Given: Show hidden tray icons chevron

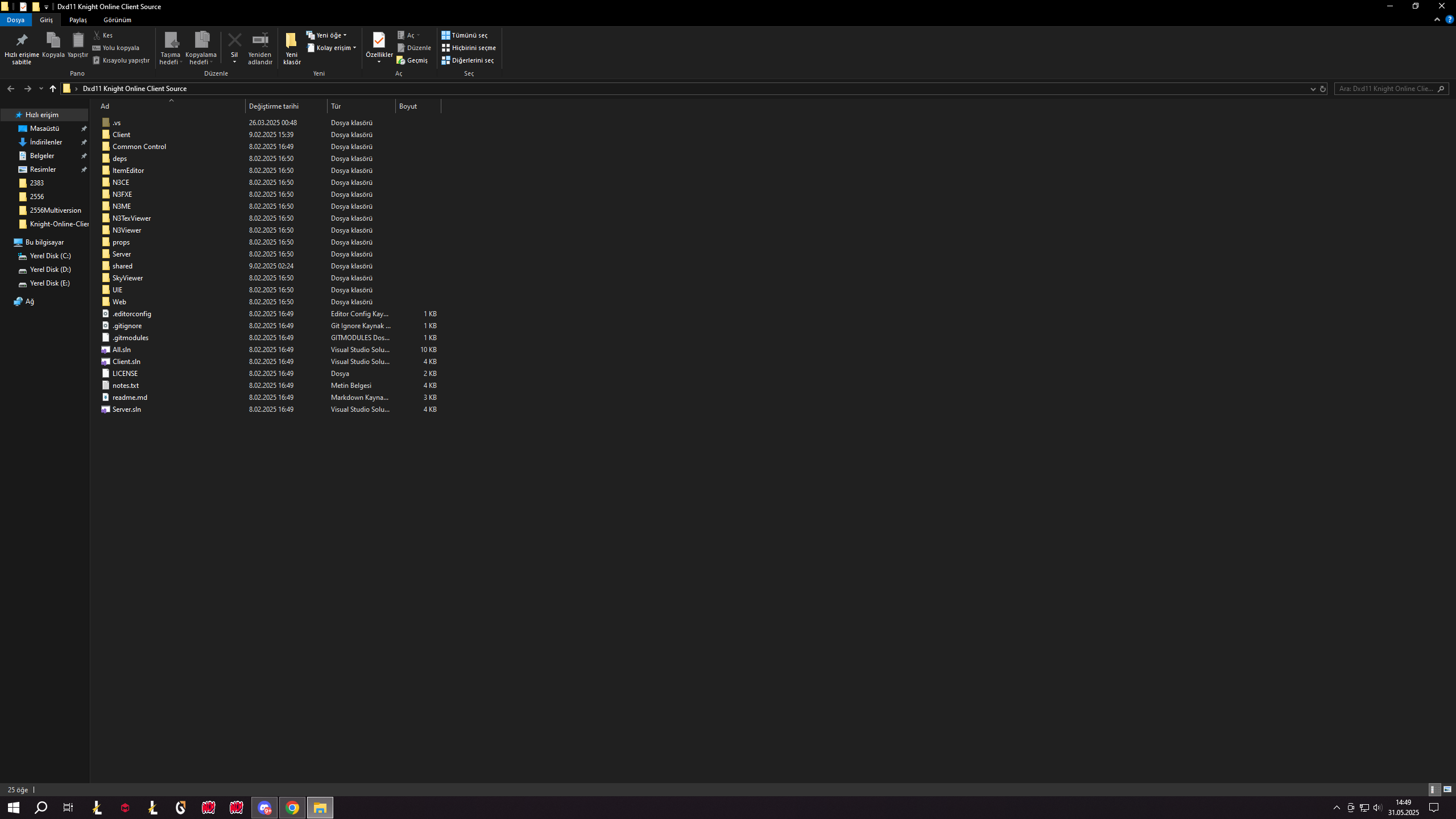Looking at the screenshot, I should pyautogui.click(x=1337, y=808).
